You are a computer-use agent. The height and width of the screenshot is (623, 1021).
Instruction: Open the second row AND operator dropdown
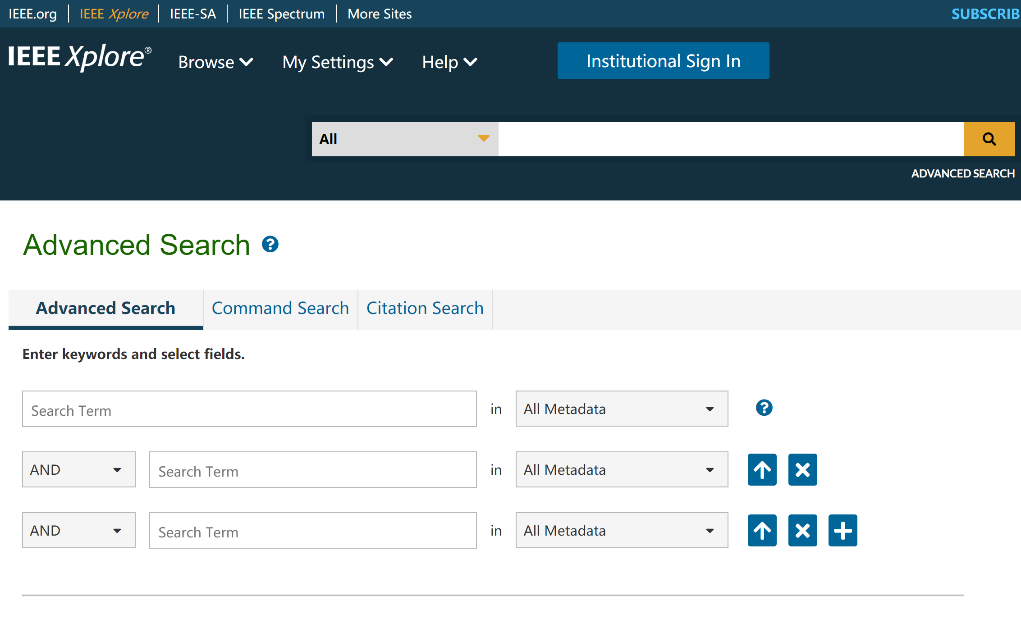pyautogui.click(x=78, y=470)
